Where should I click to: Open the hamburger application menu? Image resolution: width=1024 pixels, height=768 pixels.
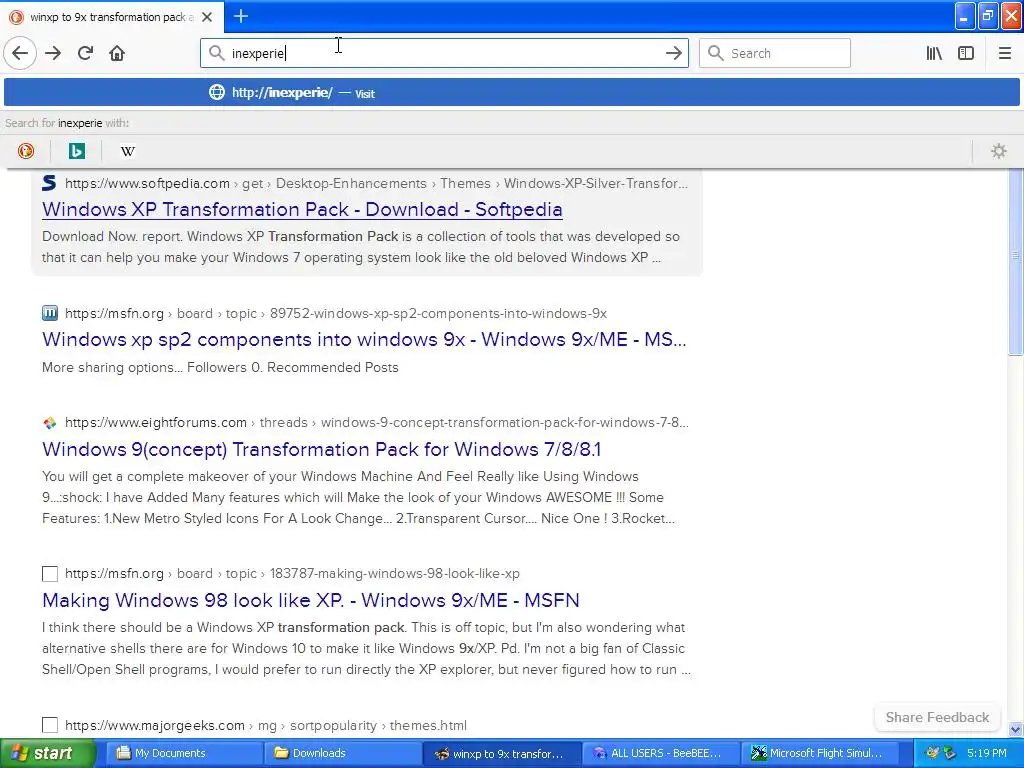tap(1004, 53)
